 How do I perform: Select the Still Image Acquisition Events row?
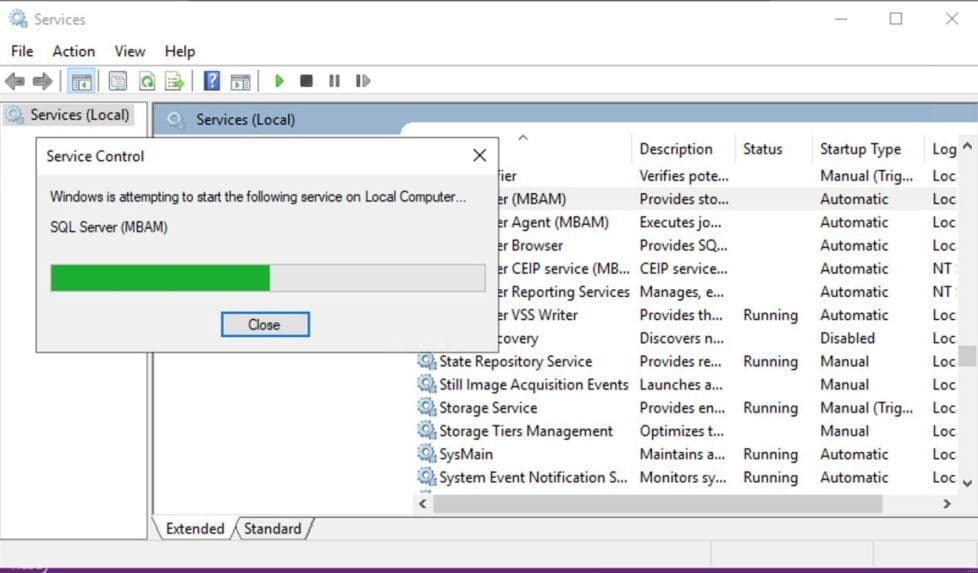686,384
